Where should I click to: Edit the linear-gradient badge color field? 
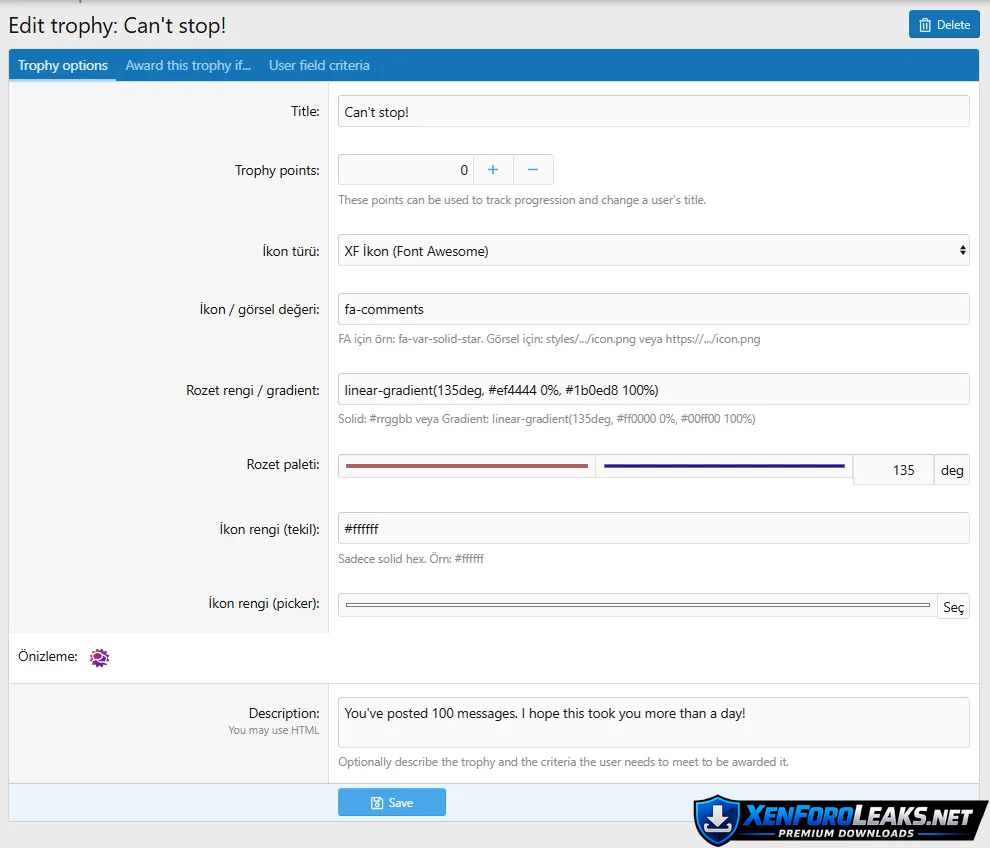[x=653, y=389]
